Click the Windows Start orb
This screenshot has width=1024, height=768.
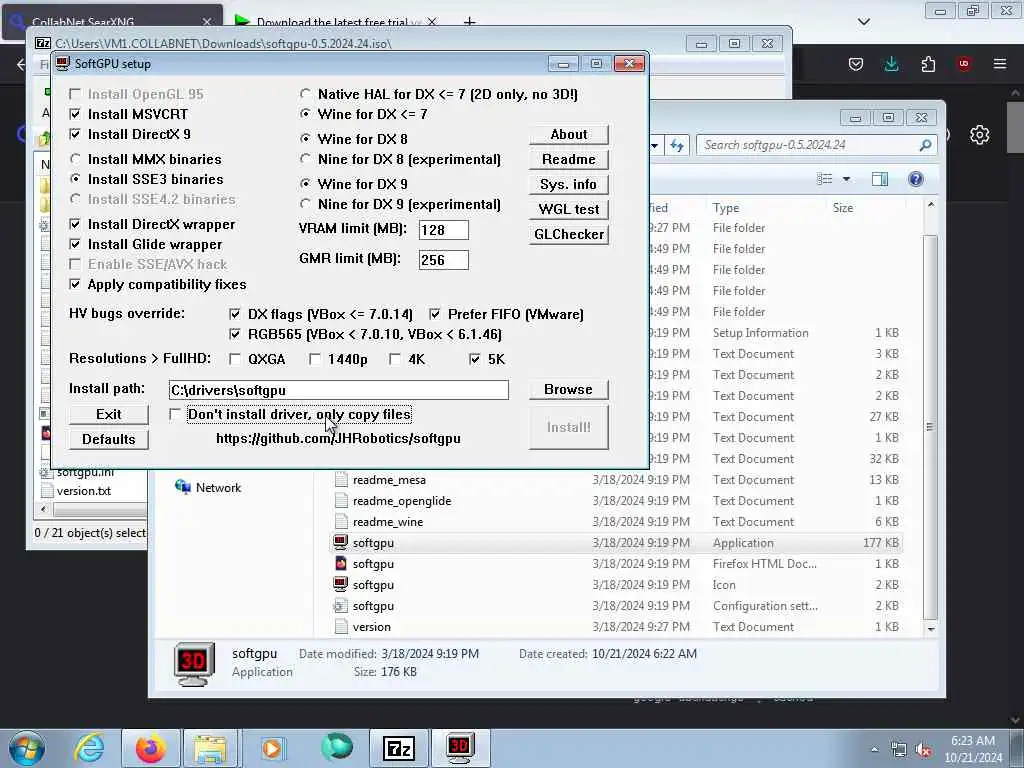(x=27, y=748)
